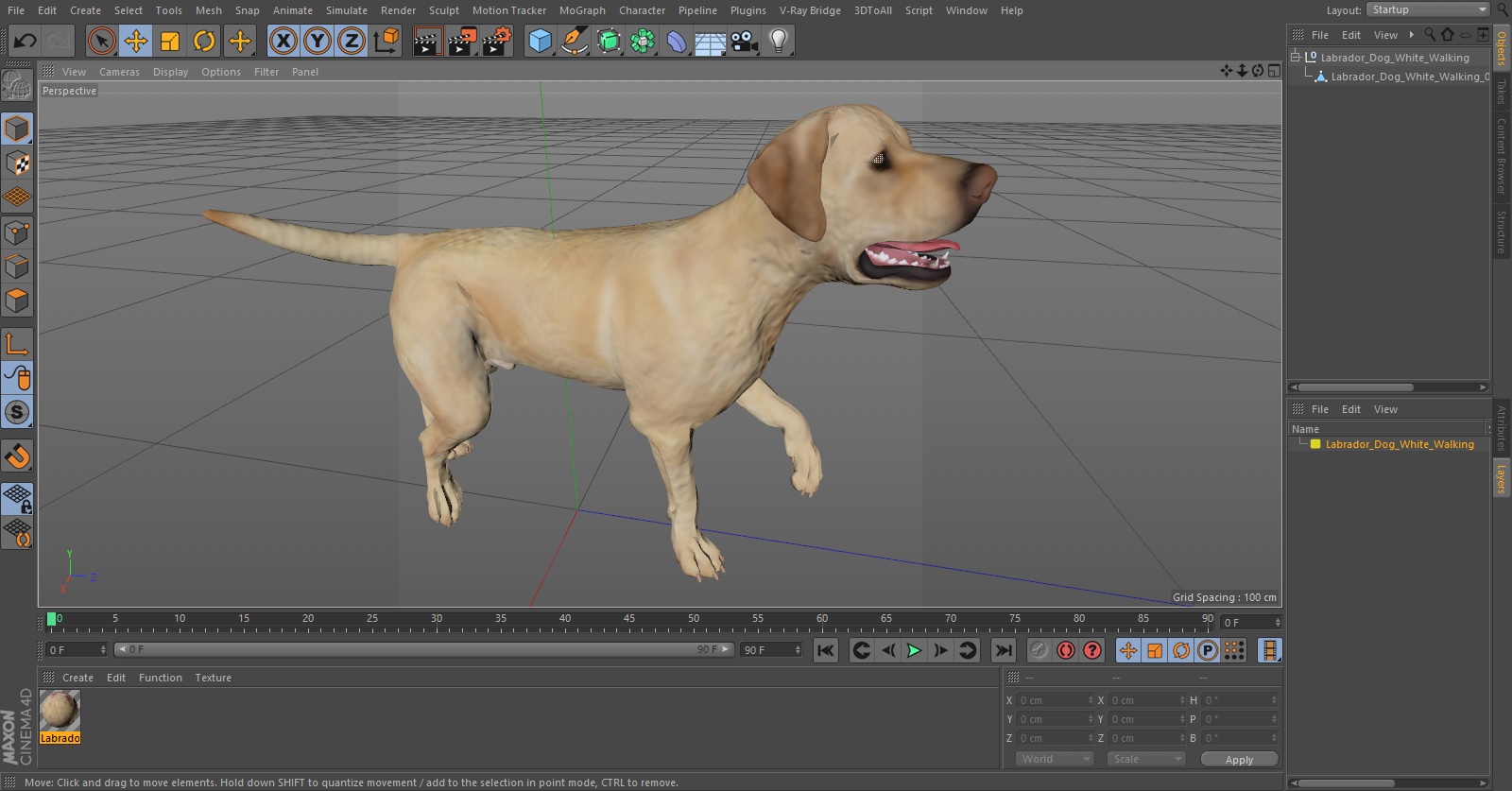Switch to Texture mode

click(x=17, y=163)
